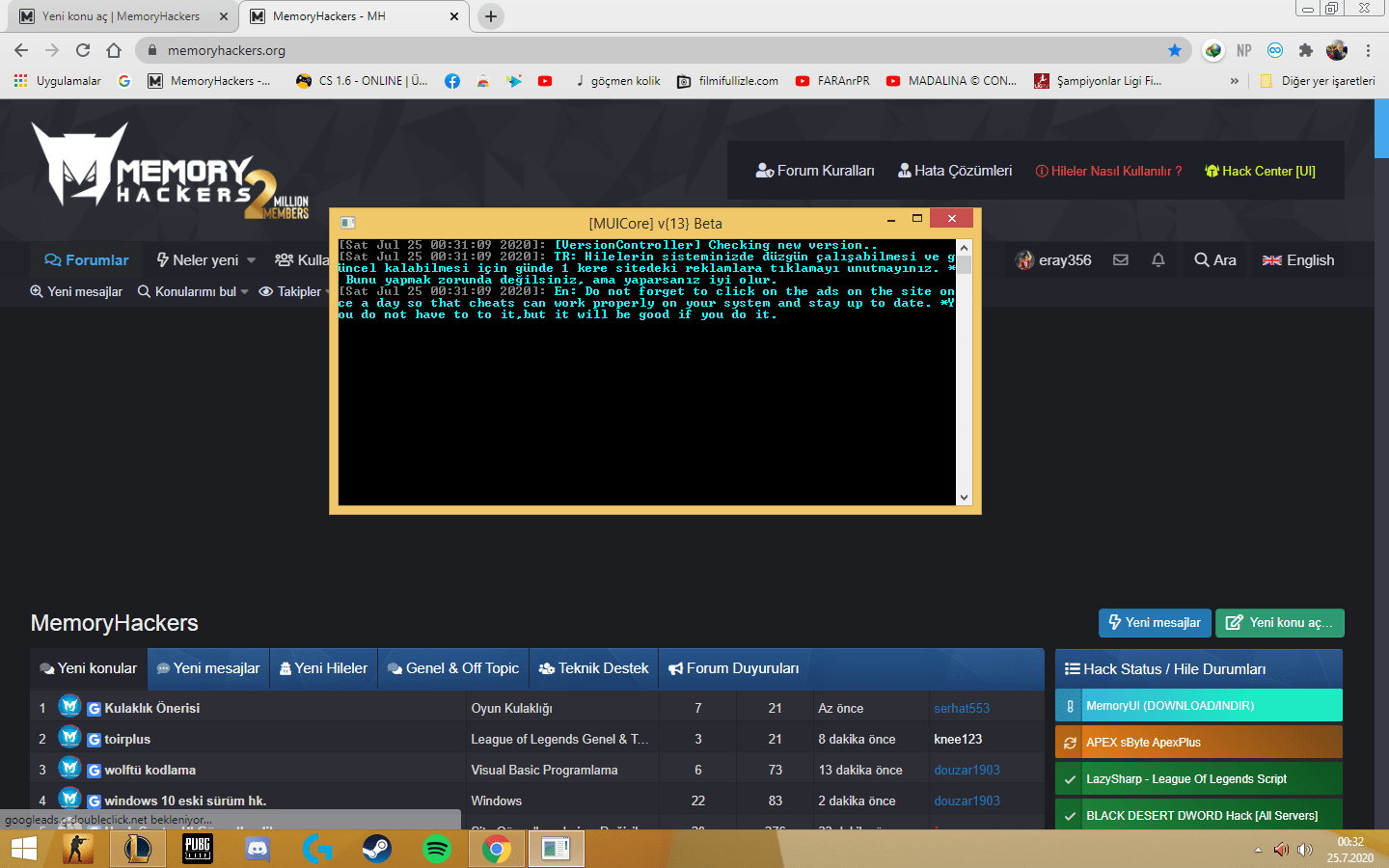This screenshot has width=1389, height=868.
Task: Navigate back in the browser
Action: coord(21,50)
